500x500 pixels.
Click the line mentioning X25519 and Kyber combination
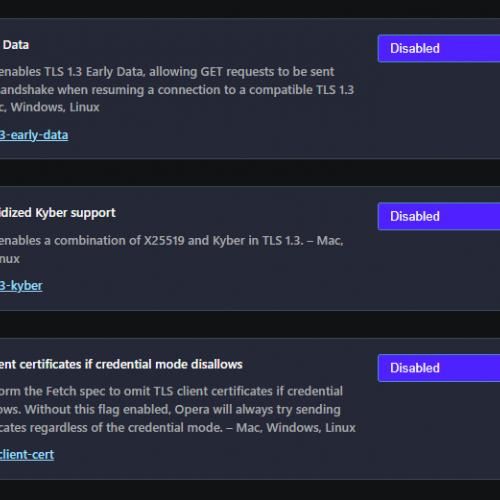172,240
